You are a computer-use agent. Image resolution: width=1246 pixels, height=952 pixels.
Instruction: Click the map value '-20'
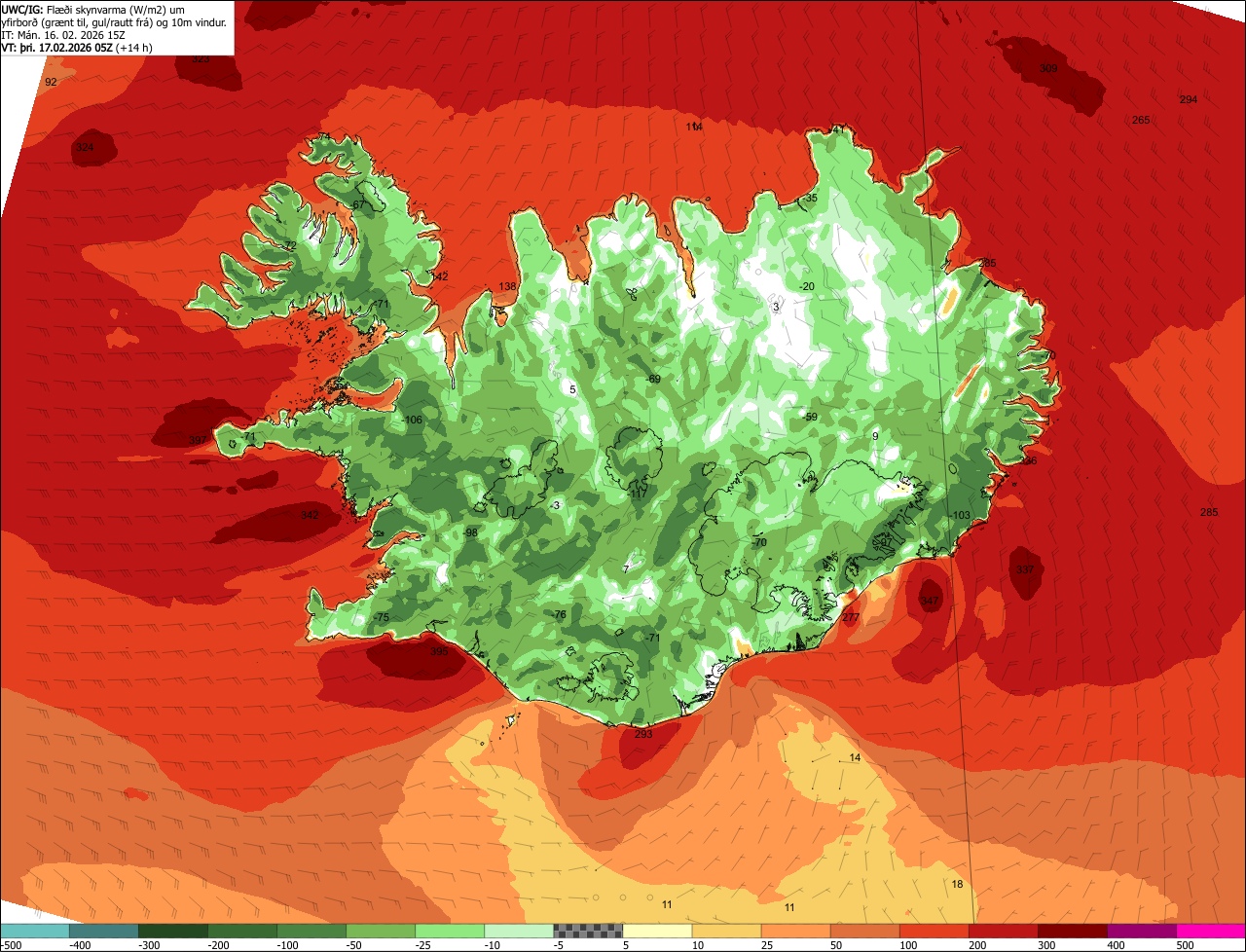806,286
